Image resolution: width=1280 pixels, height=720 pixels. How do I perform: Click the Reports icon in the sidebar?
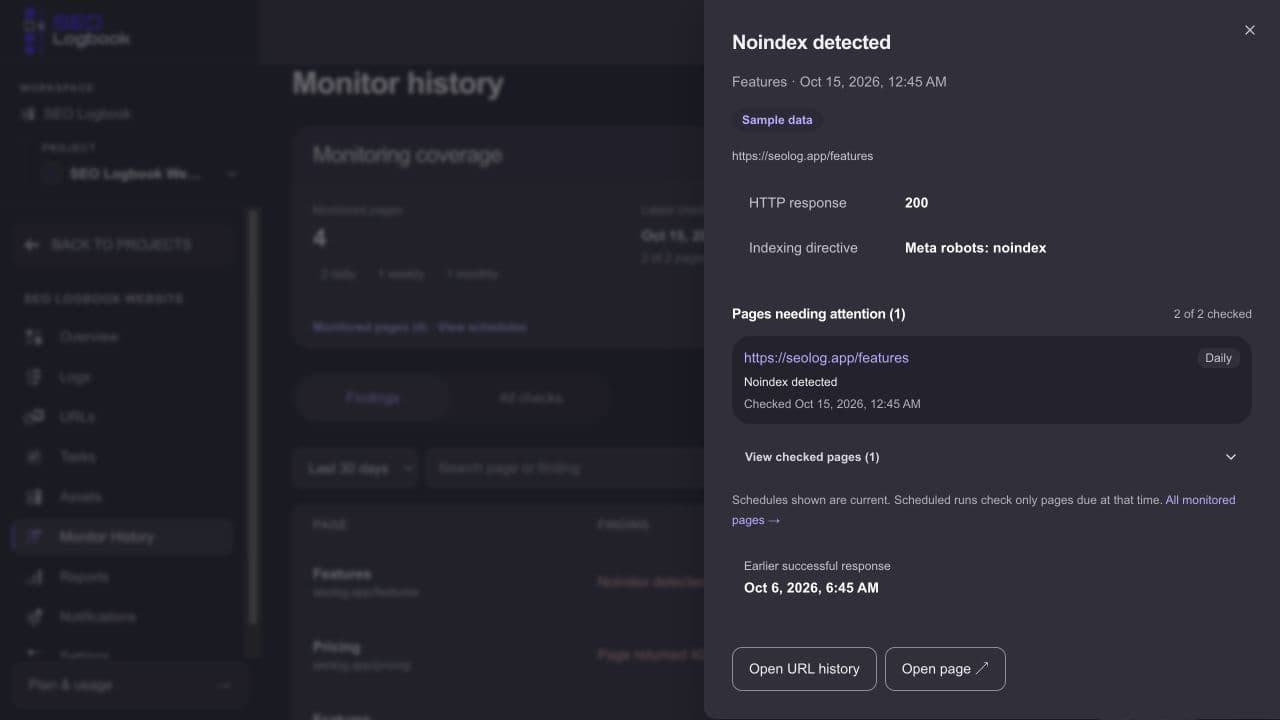(34, 577)
